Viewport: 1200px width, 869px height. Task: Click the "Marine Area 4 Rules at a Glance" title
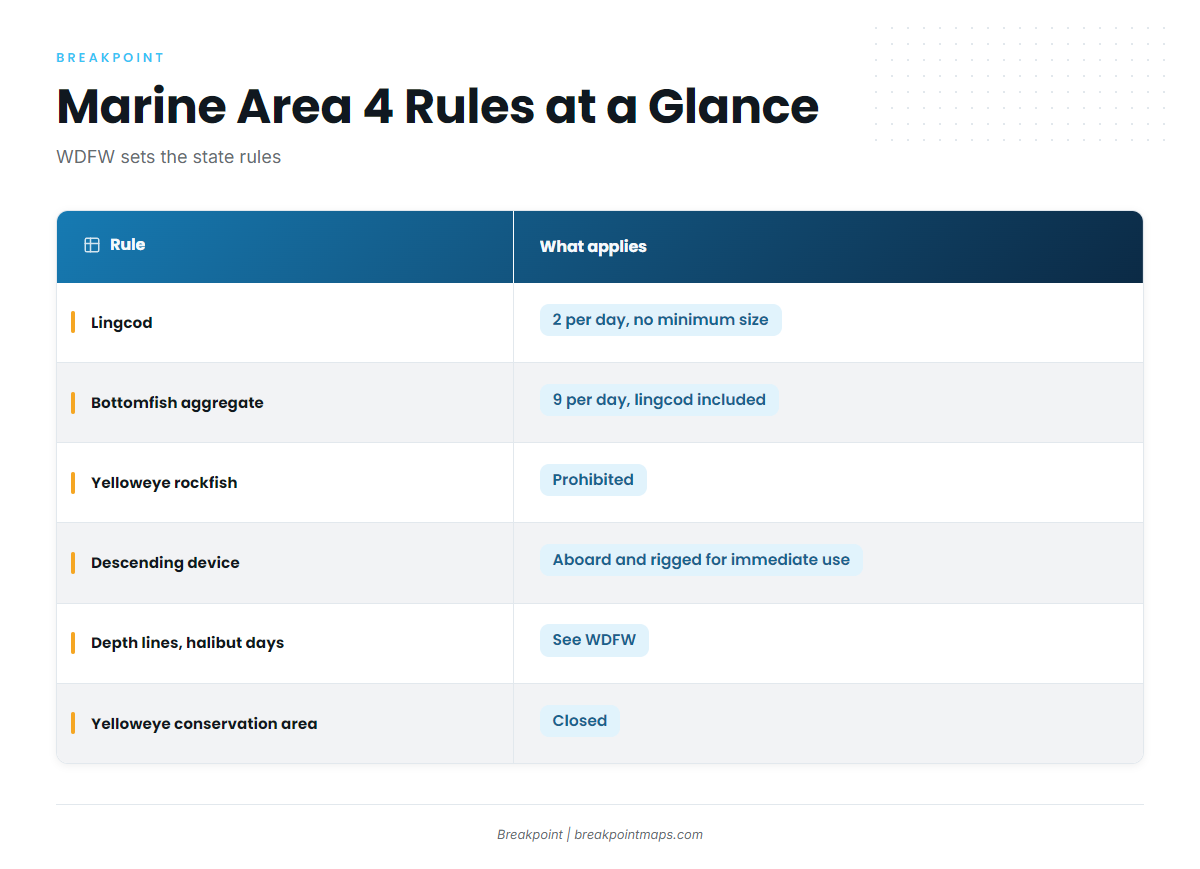coord(438,106)
